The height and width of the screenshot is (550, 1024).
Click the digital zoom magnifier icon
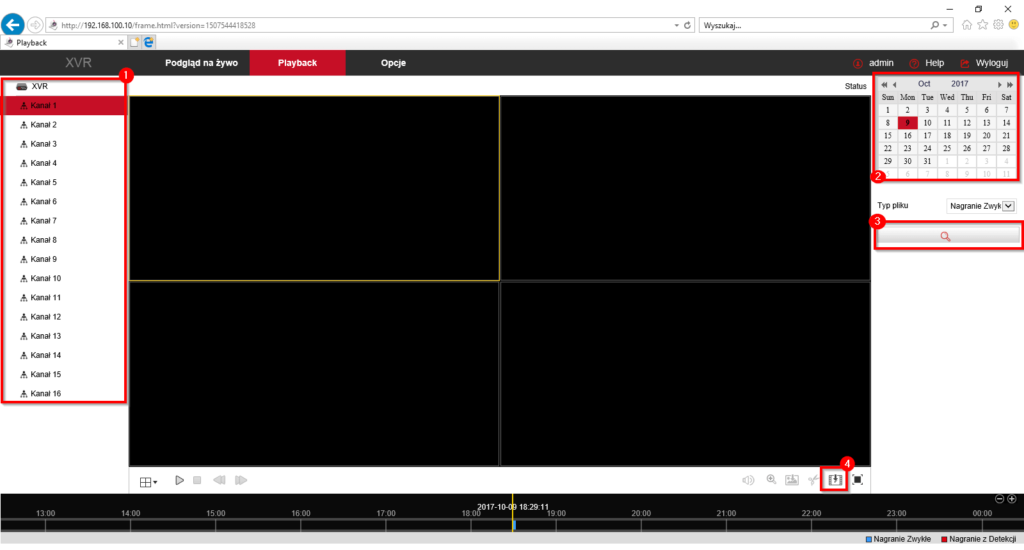pos(771,480)
